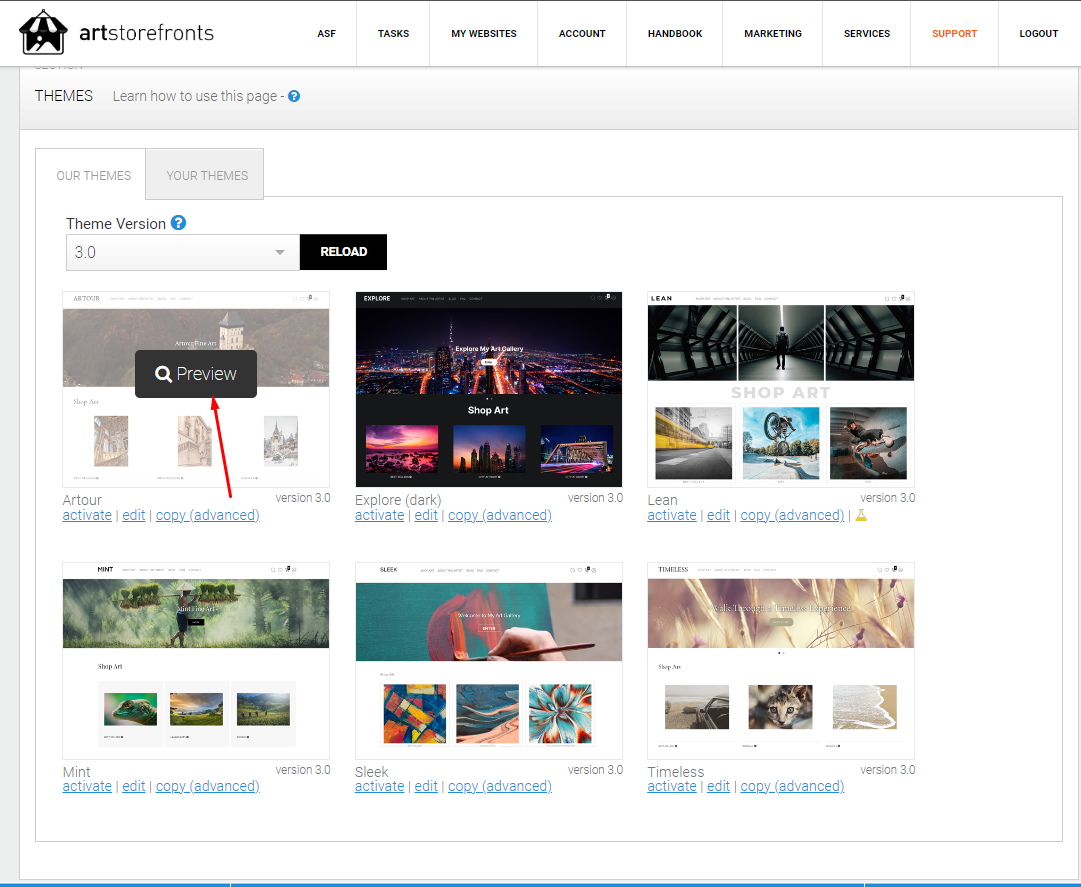Click copy (advanced) under Sleek
The image size is (1081, 887).
tap(500, 786)
